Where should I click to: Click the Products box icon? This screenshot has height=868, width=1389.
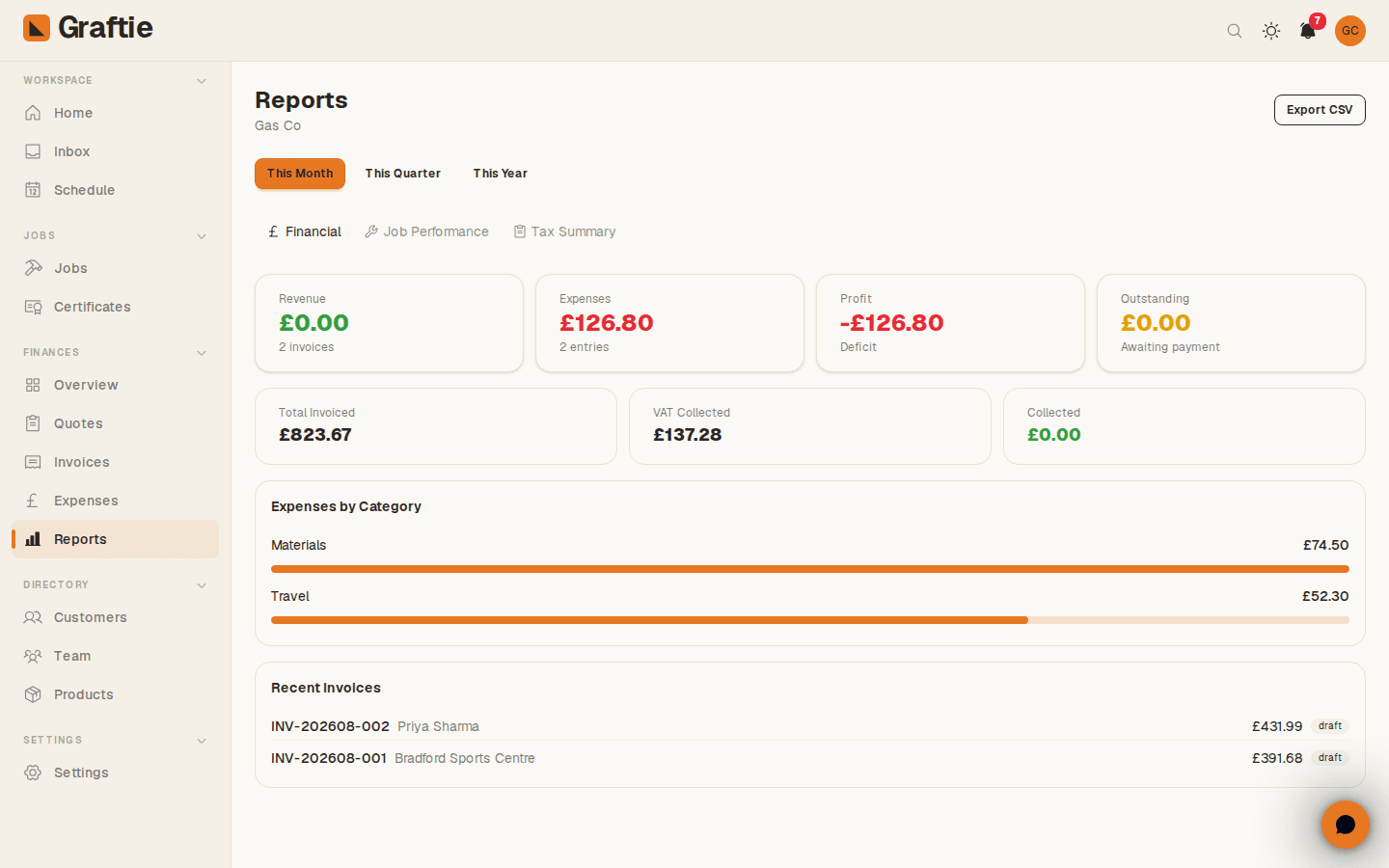click(33, 694)
